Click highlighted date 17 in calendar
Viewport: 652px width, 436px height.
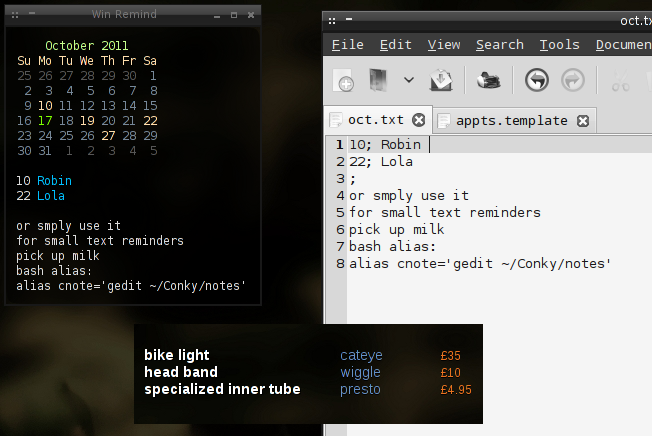point(45,121)
